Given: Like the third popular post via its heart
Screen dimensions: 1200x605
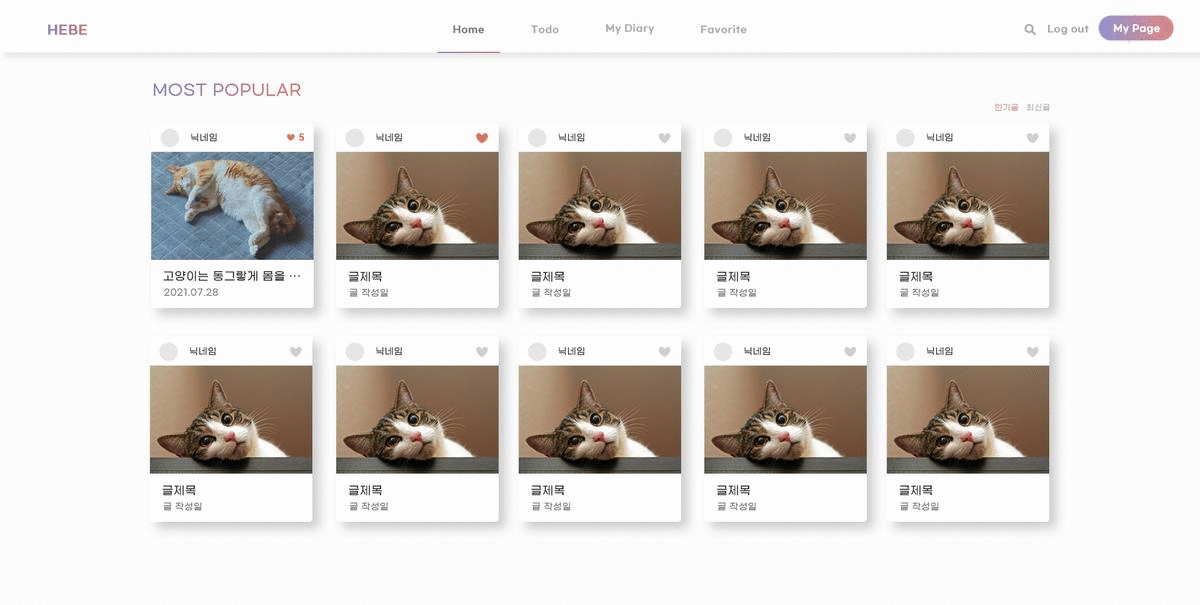Looking at the screenshot, I should (664, 138).
